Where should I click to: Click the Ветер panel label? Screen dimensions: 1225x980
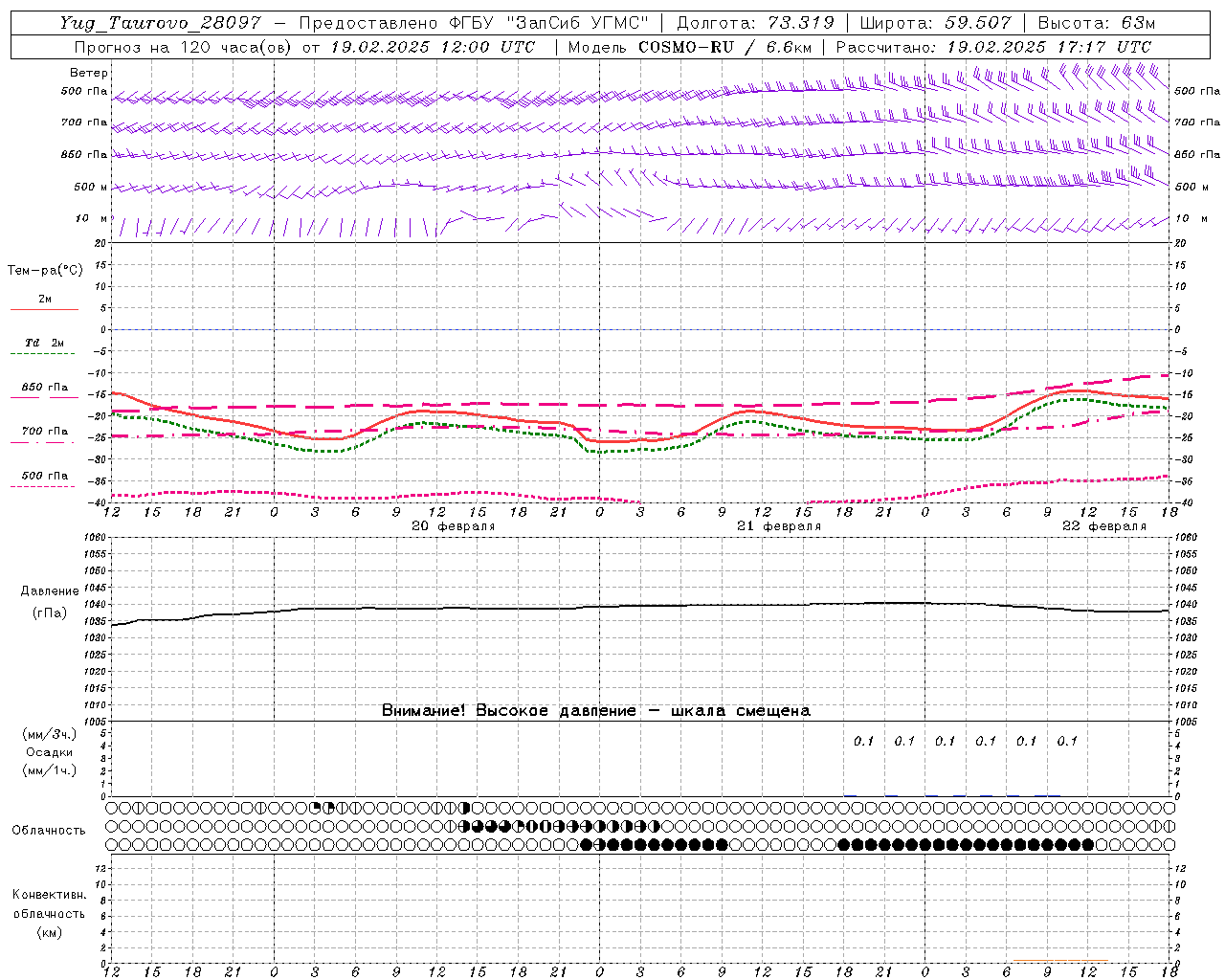pos(89,73)
